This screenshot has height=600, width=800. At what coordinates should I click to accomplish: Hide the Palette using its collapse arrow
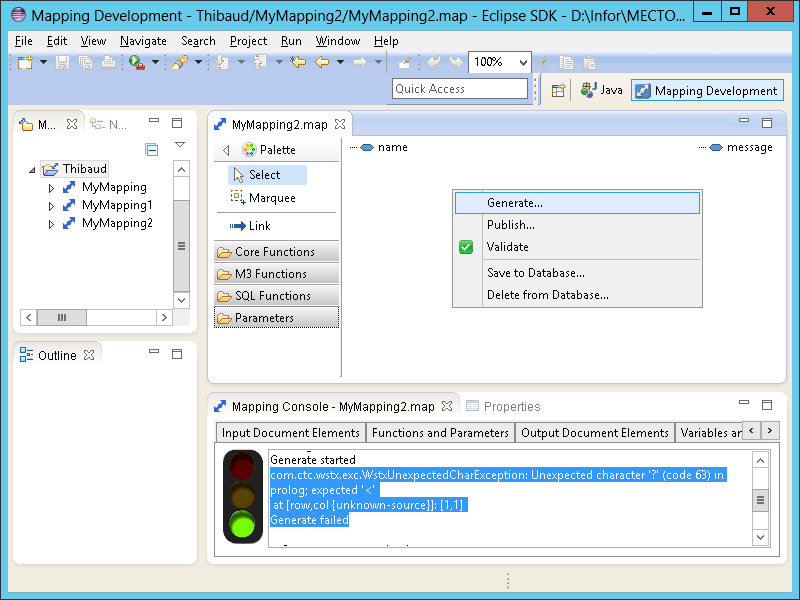[226, 150]
